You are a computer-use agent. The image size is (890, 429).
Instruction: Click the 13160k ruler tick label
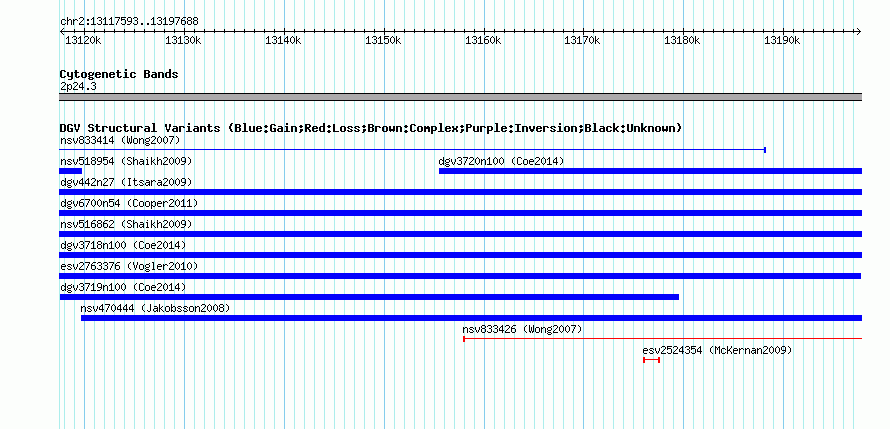[483, 40]
